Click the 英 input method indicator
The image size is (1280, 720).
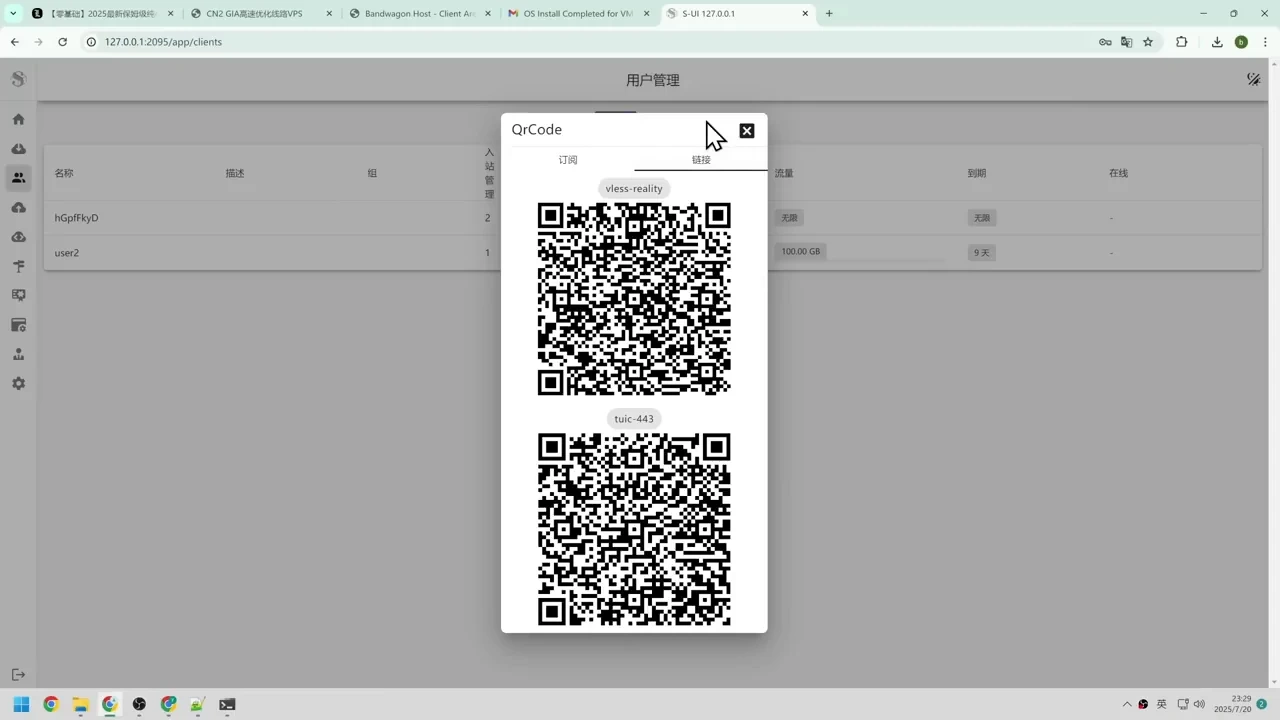pos(1162,704)
